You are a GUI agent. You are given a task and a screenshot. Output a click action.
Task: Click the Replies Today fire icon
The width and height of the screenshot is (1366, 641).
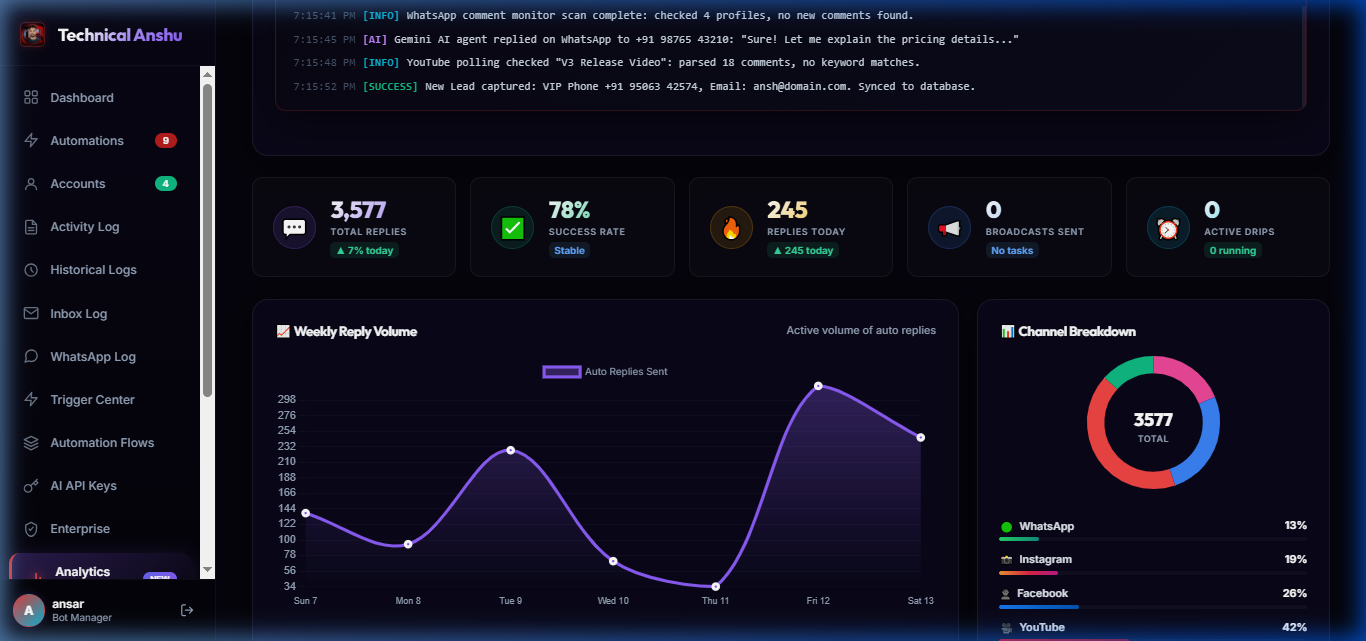click(x=731, y=227)
